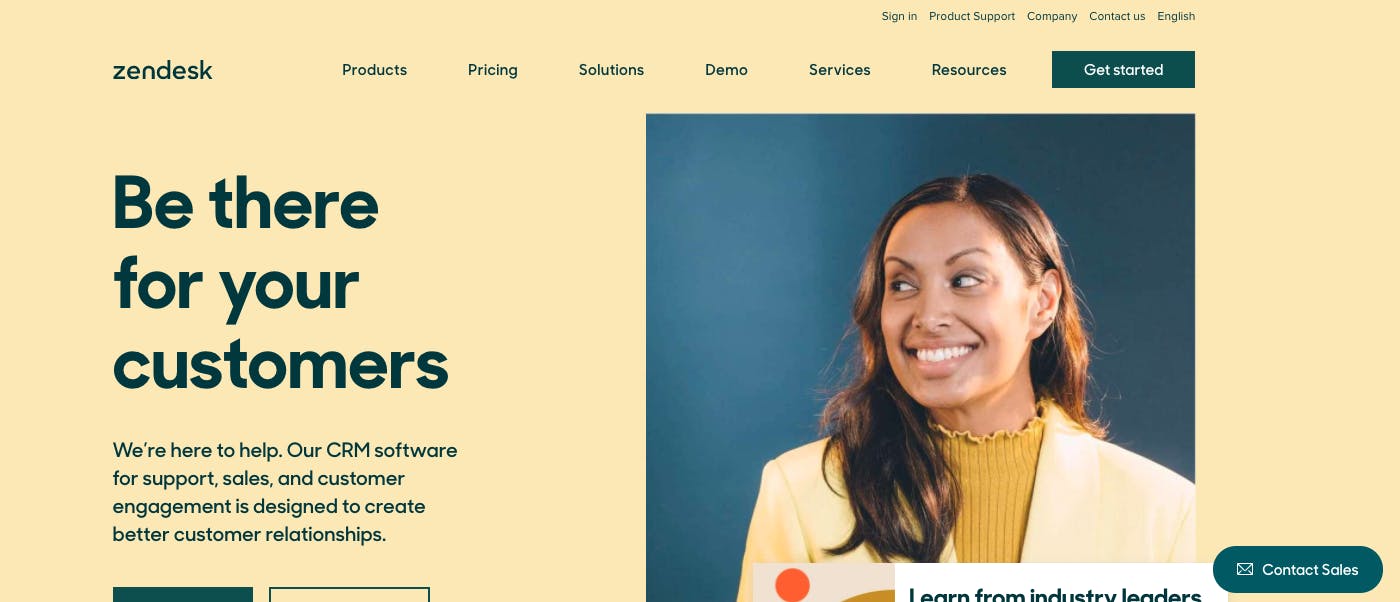
Task: Open the Products menu
Action: [374, 70]
